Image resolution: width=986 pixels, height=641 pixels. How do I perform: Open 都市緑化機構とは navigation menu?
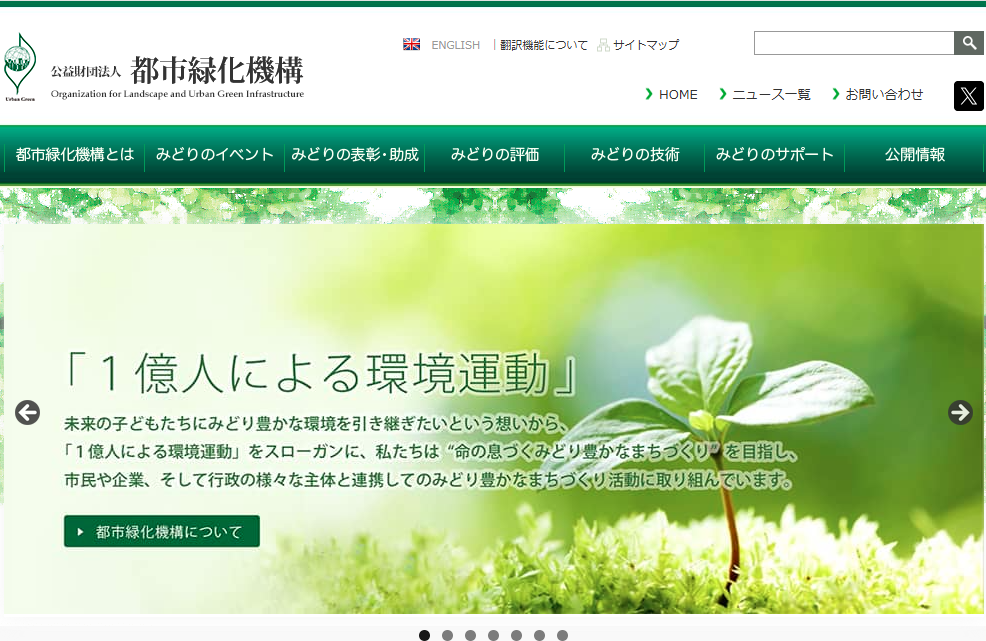pos(75,155)
